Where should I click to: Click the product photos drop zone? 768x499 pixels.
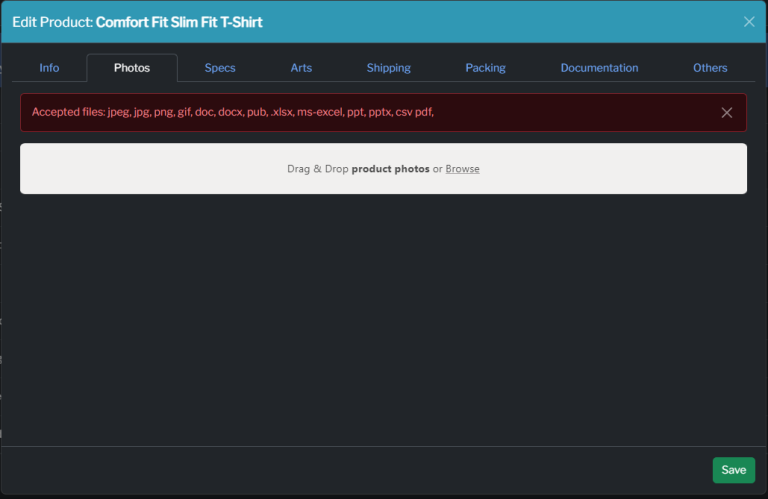(x=383, y=168)
